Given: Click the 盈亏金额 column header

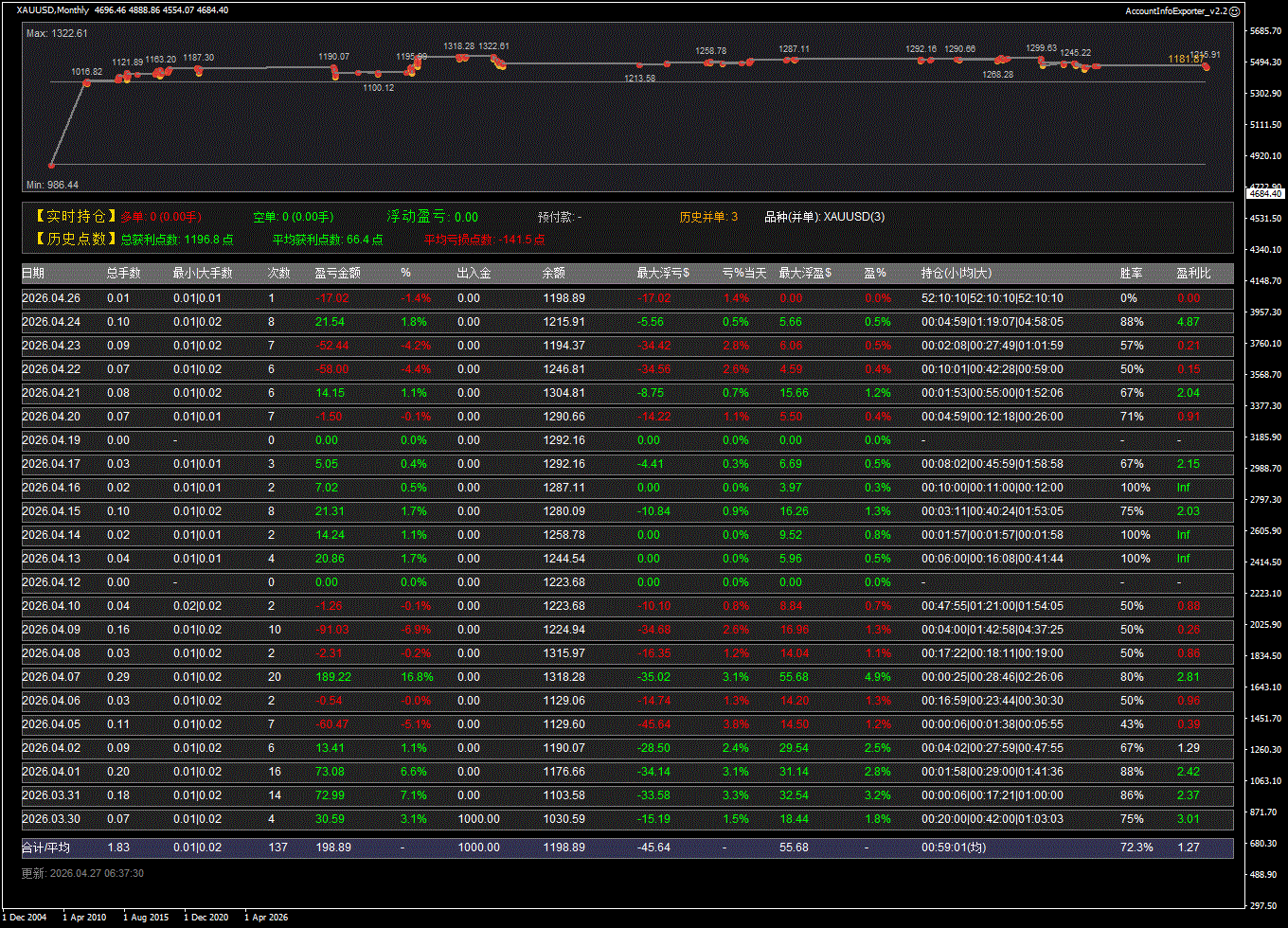Looking at the screenshot, I should tap(337, 274).
